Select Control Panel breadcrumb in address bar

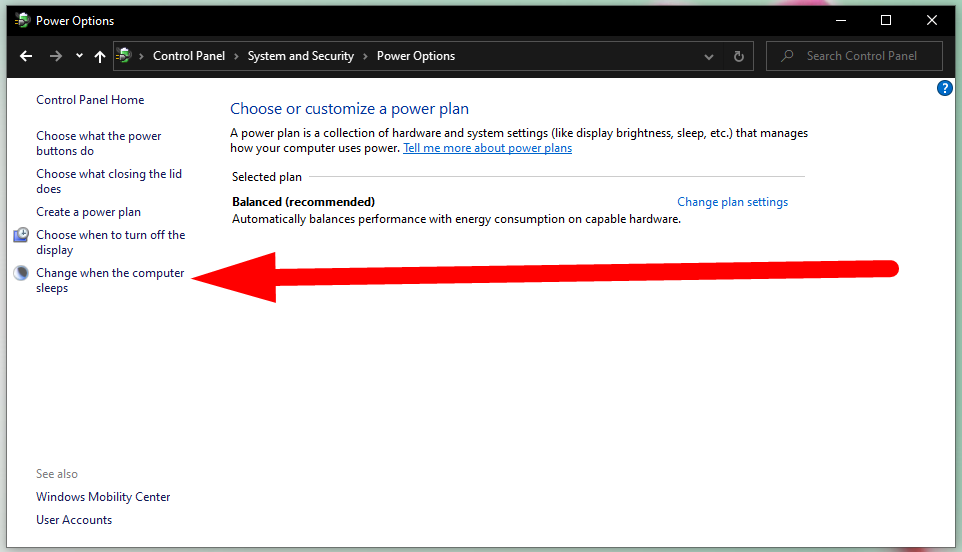click(189, 56)
